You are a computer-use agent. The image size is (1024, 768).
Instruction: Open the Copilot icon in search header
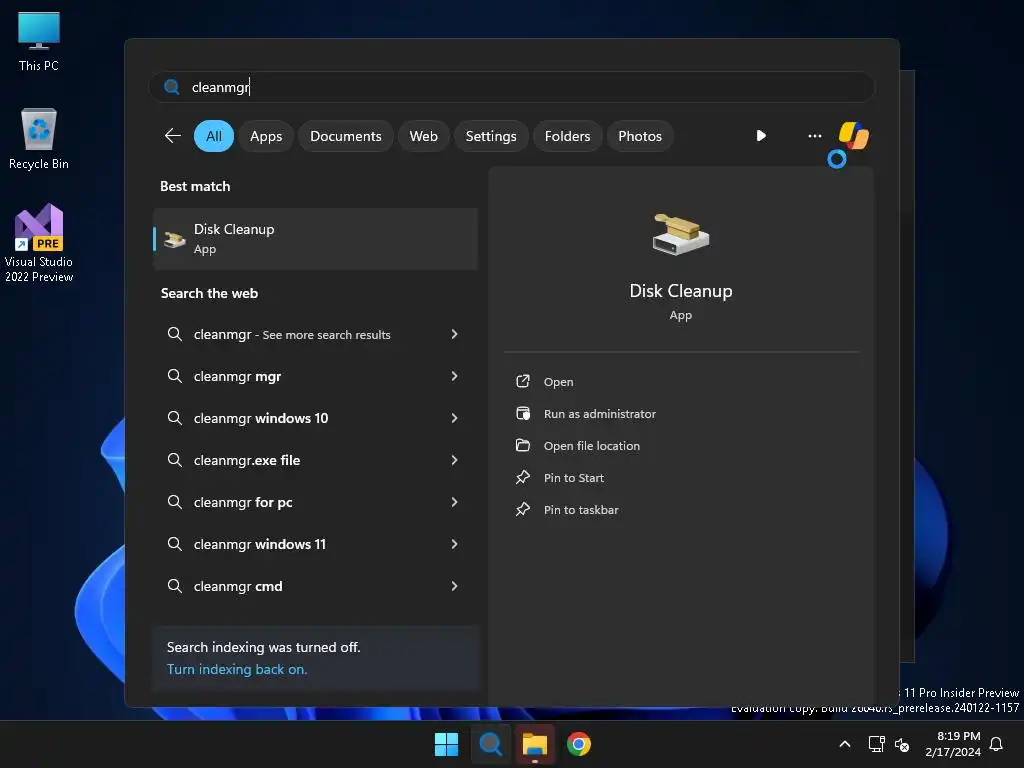click(x=853, y=136)
